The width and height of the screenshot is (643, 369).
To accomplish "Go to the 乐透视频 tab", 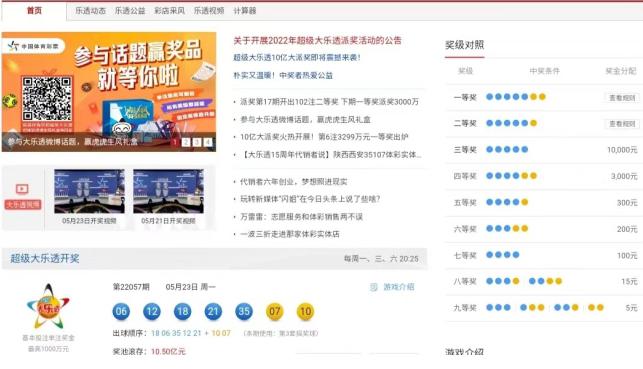I will tap(209, 11).
